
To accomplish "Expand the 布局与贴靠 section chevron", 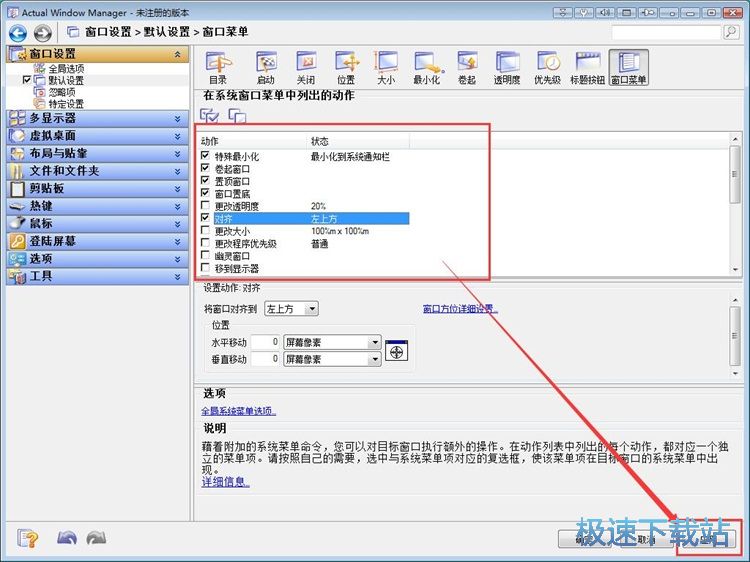I will point(177,154).
